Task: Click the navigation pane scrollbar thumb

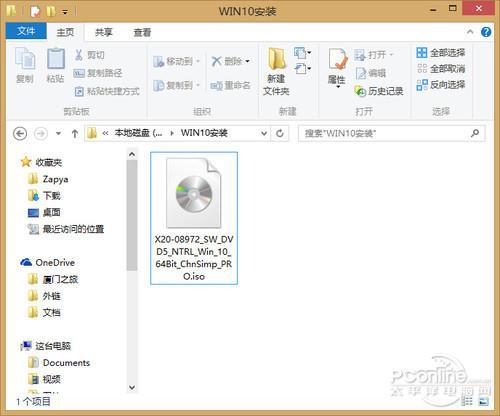Action: click(x=132, y=215)
